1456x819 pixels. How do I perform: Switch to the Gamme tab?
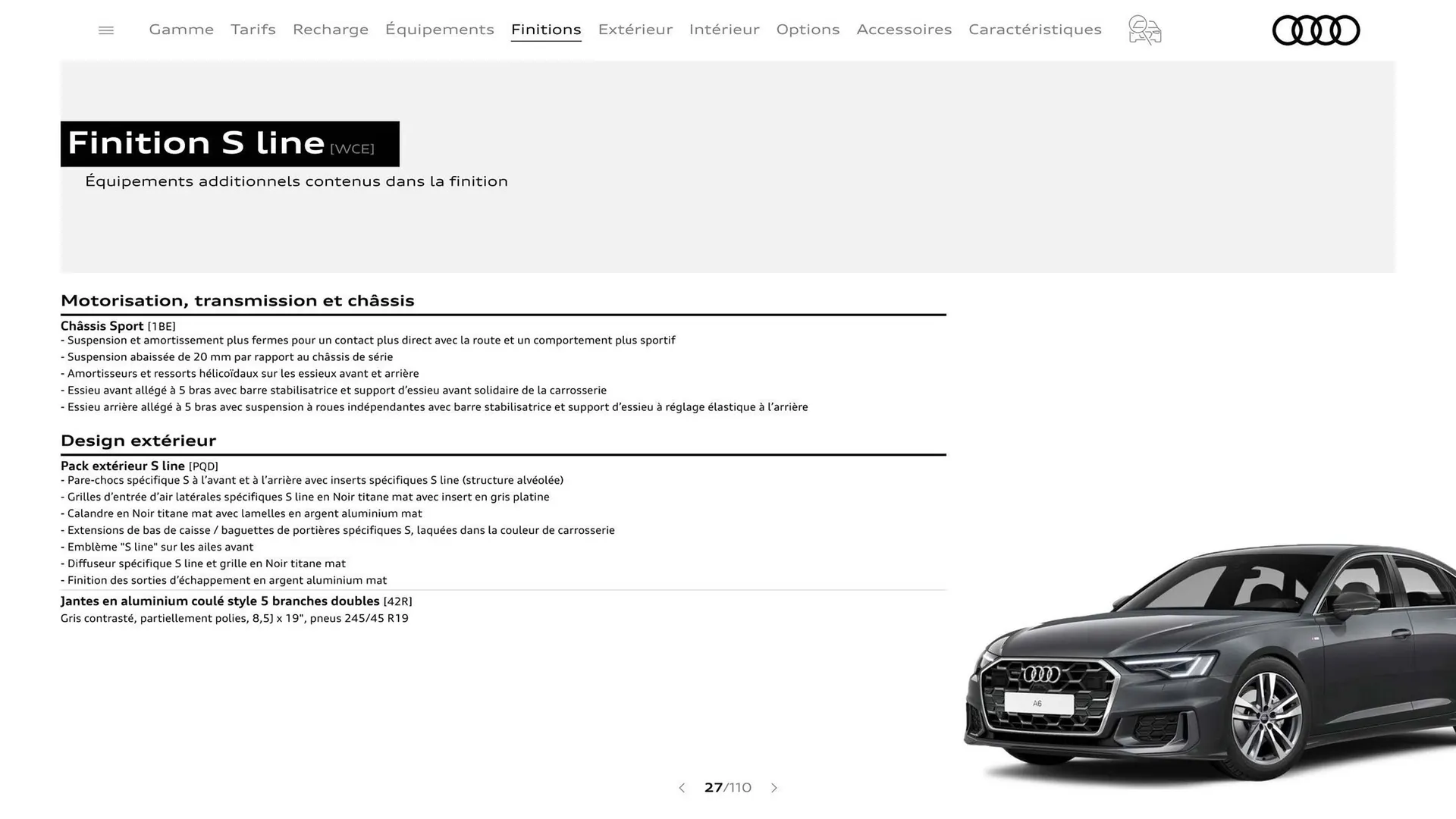click(180, 30)
